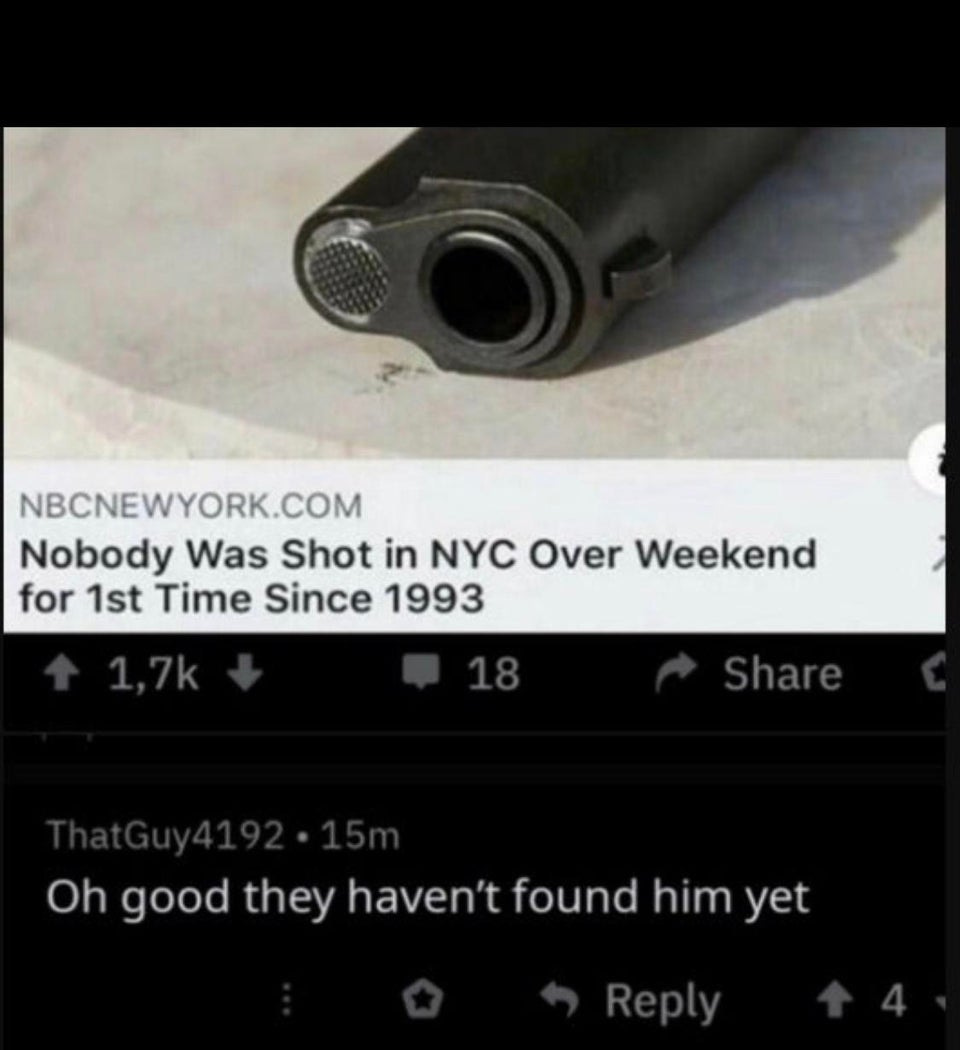Viewport: 960px width, 1050px height.
Task: Open the comment's three-dot options menu
Action: pyautogui.click(x=286, y=1000)
